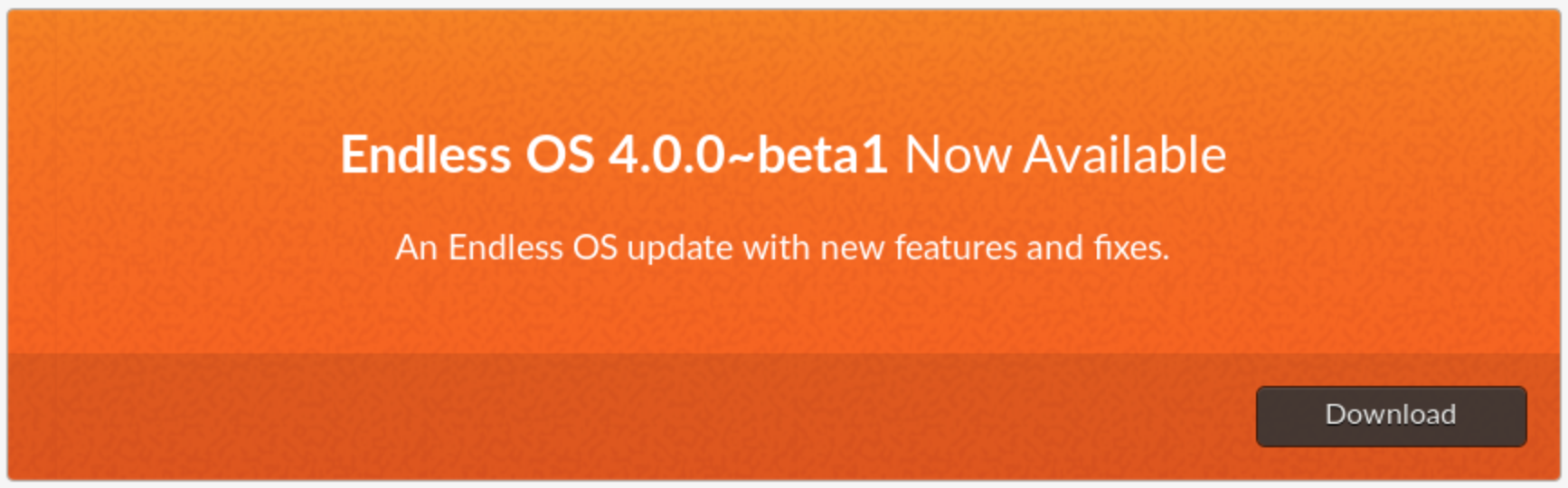Click the Download button
1568x488 pixels.
(1391, 417)
